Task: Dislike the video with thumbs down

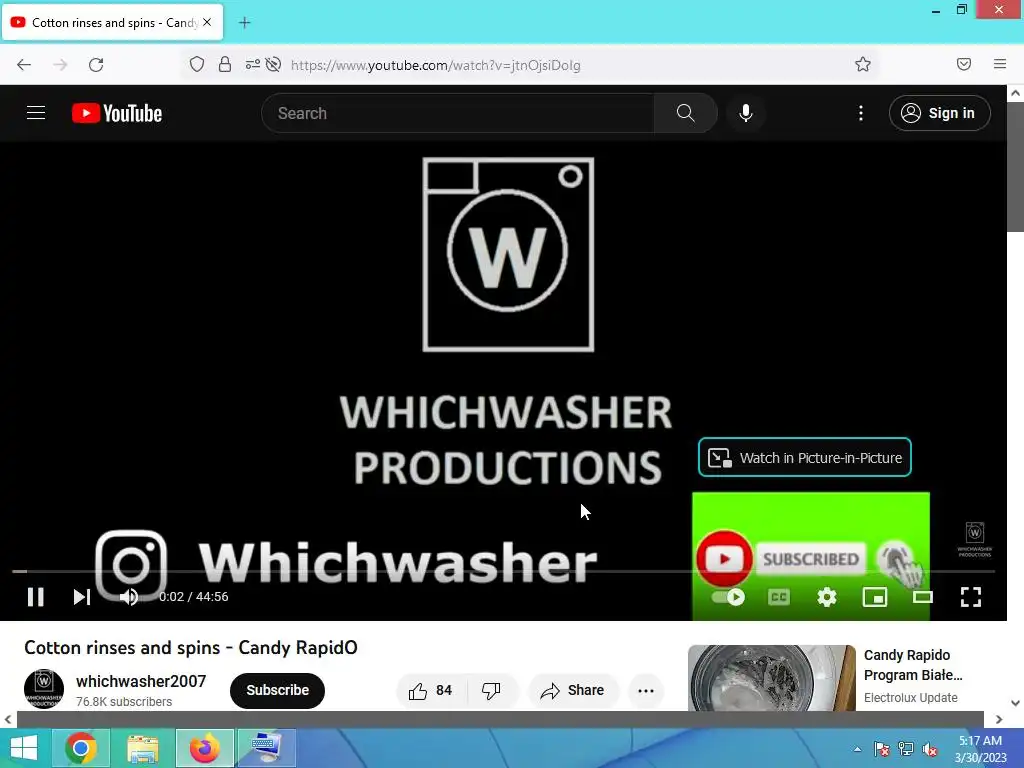Action: 491,690
